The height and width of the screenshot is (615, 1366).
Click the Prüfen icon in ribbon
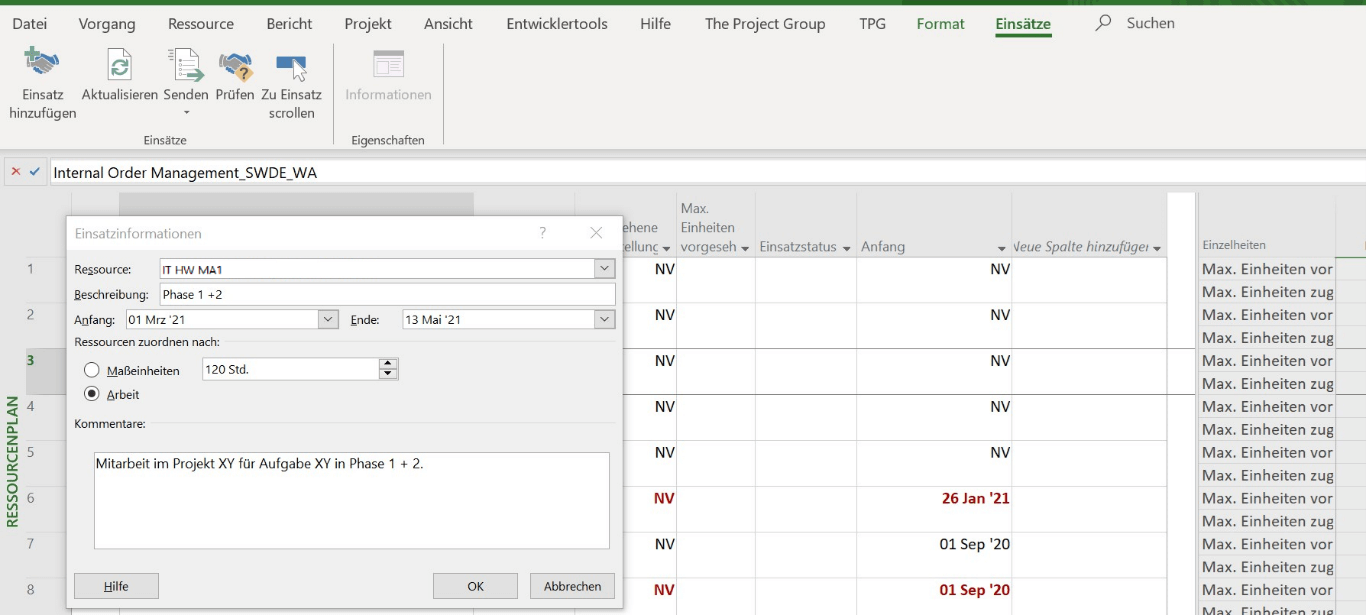pos(235,65)
